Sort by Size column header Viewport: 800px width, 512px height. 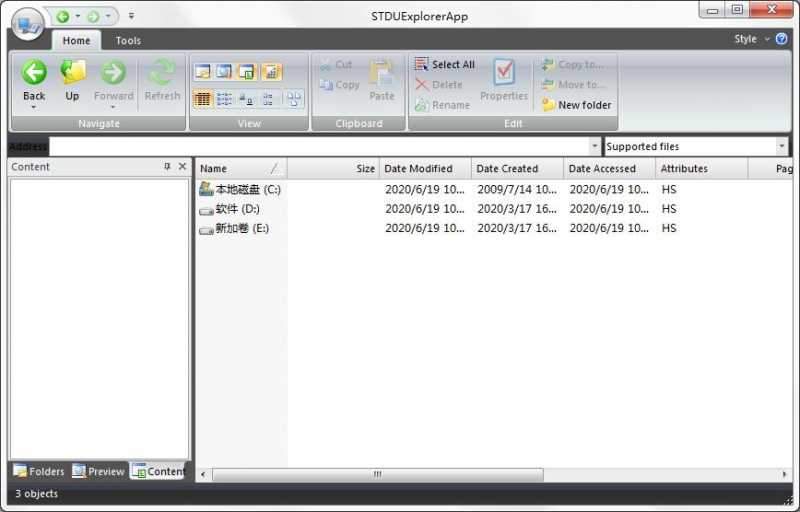tap(334, 169)
